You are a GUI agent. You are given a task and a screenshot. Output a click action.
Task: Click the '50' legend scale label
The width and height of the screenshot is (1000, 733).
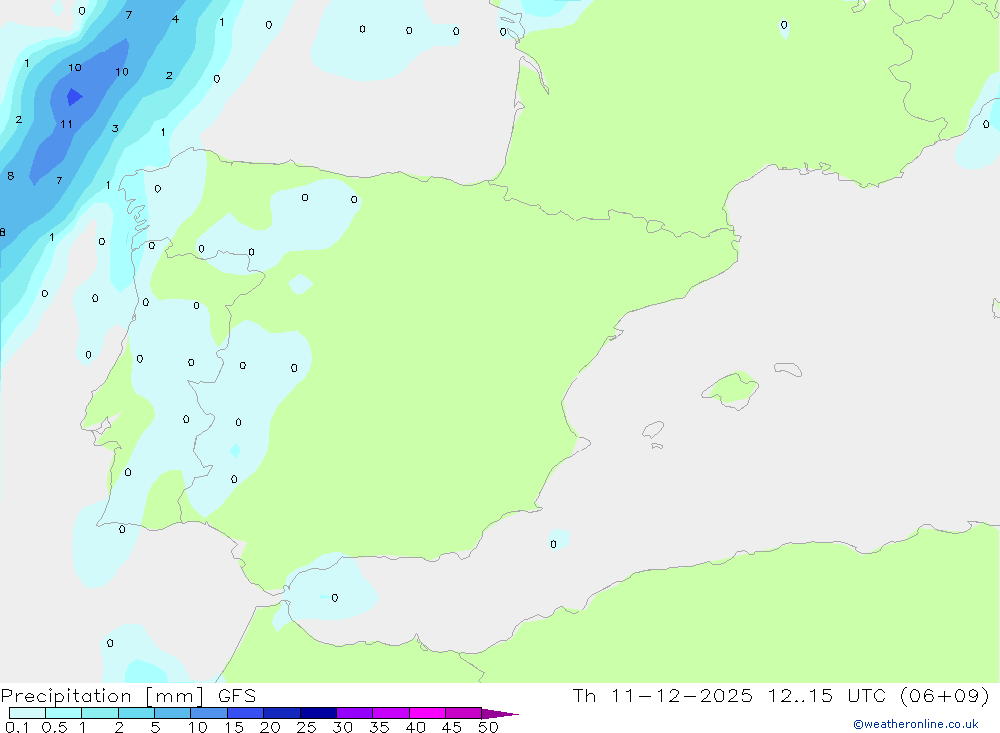click(x=489, y=727)
